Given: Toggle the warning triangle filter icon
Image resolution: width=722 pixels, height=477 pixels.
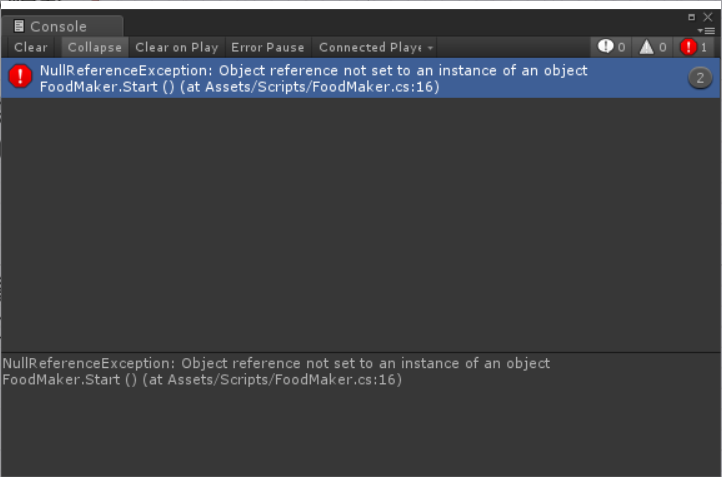Looking at the screenshot, I should pos(646,47).
